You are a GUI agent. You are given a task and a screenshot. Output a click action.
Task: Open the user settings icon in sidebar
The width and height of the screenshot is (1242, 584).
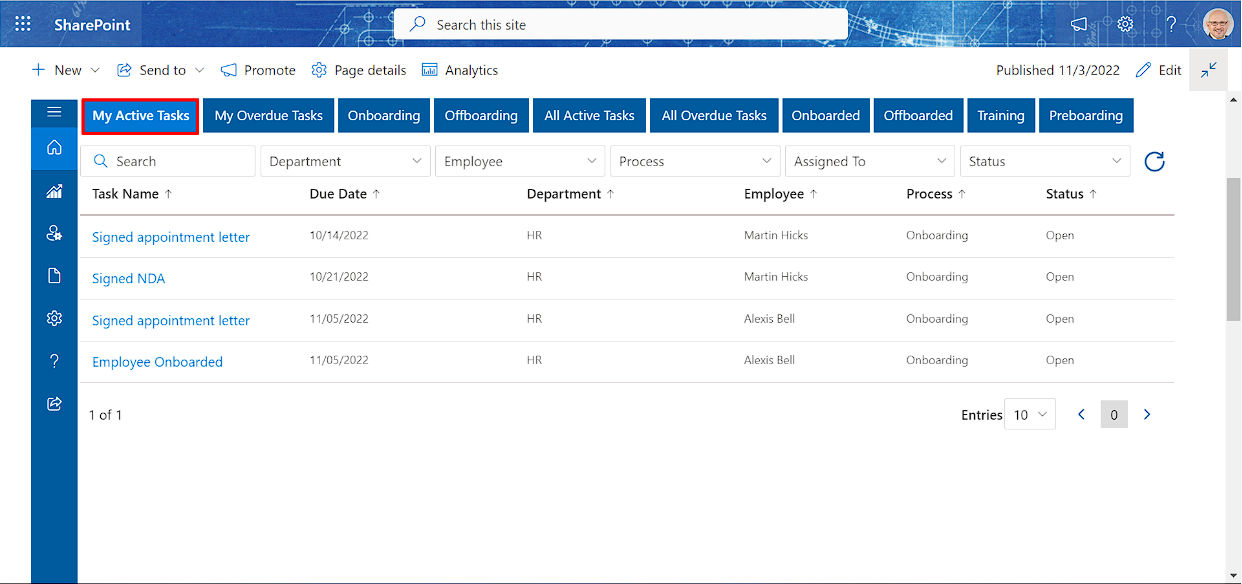point(53,232)
